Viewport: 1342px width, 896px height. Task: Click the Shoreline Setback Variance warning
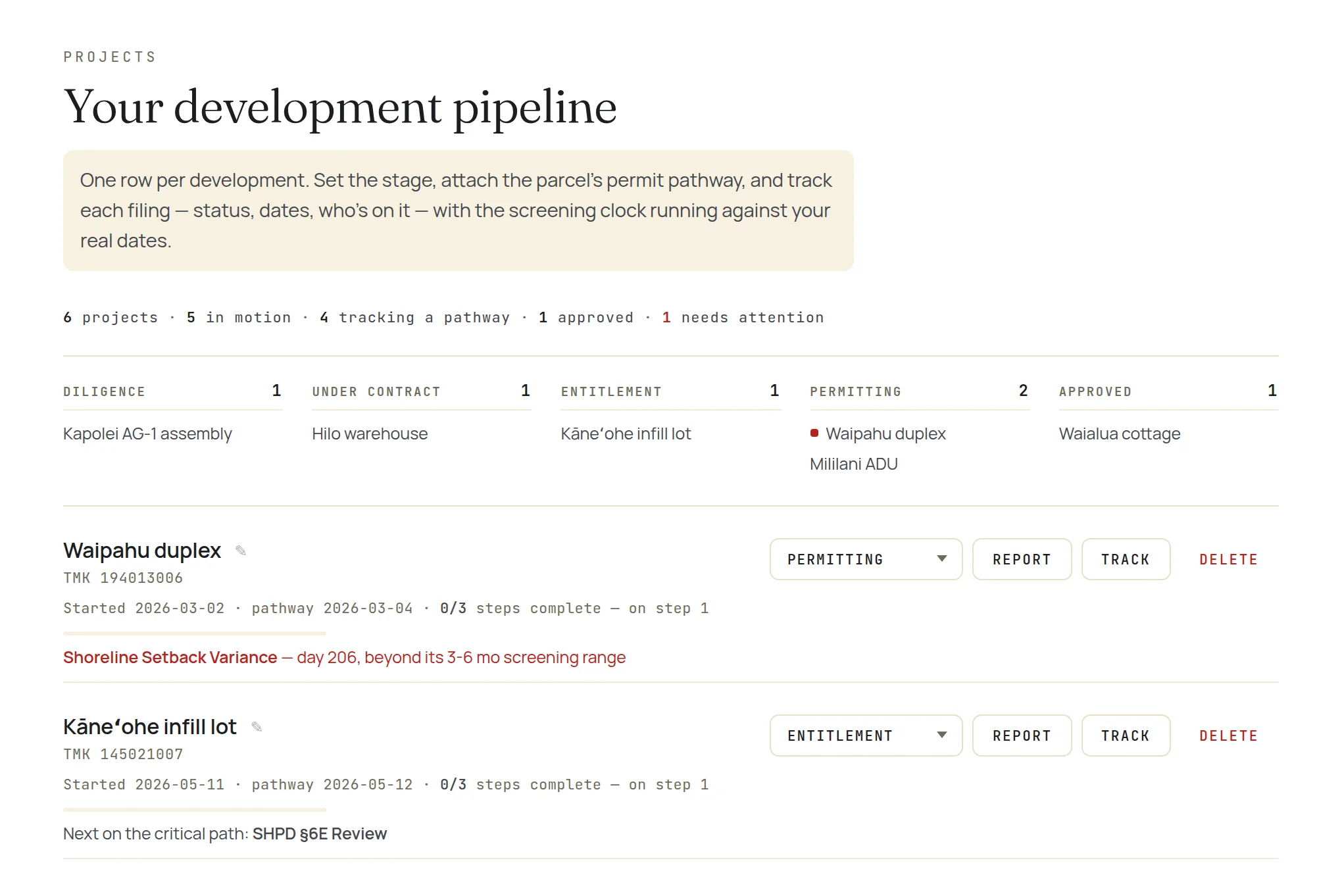344,657
